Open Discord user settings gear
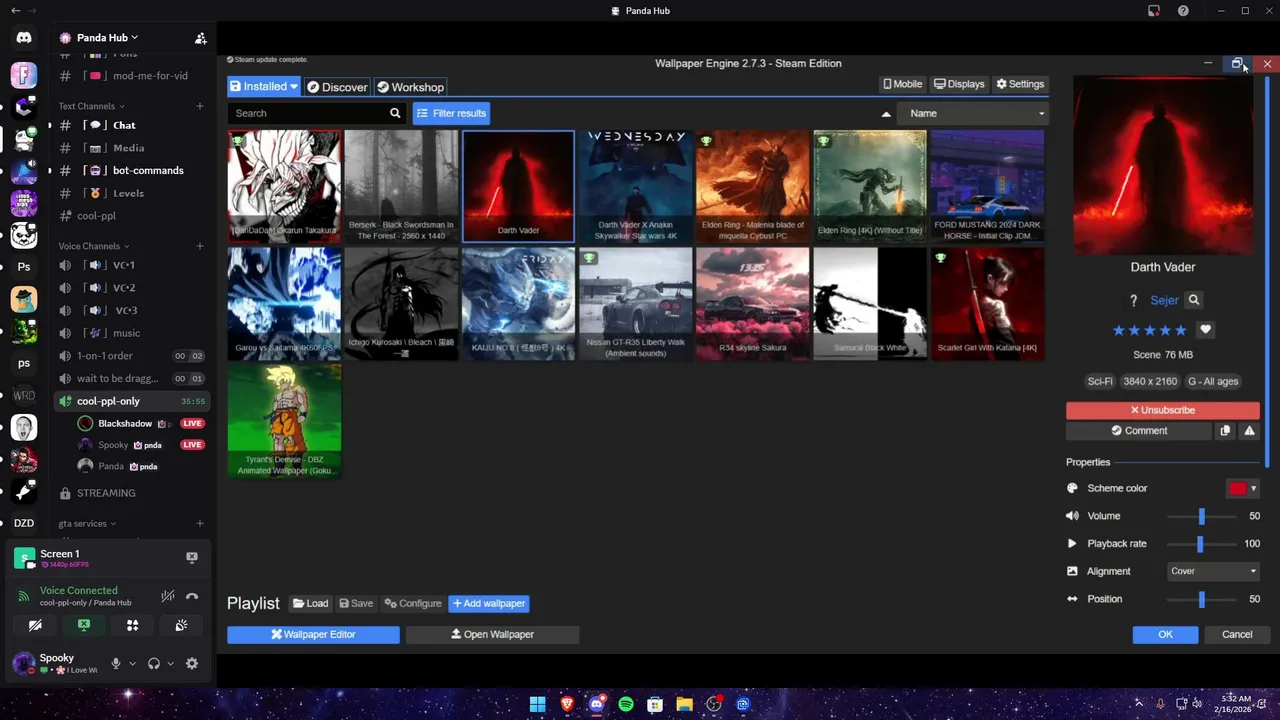The width and height of the screenshot is (1280, 720). coord(192,663)
